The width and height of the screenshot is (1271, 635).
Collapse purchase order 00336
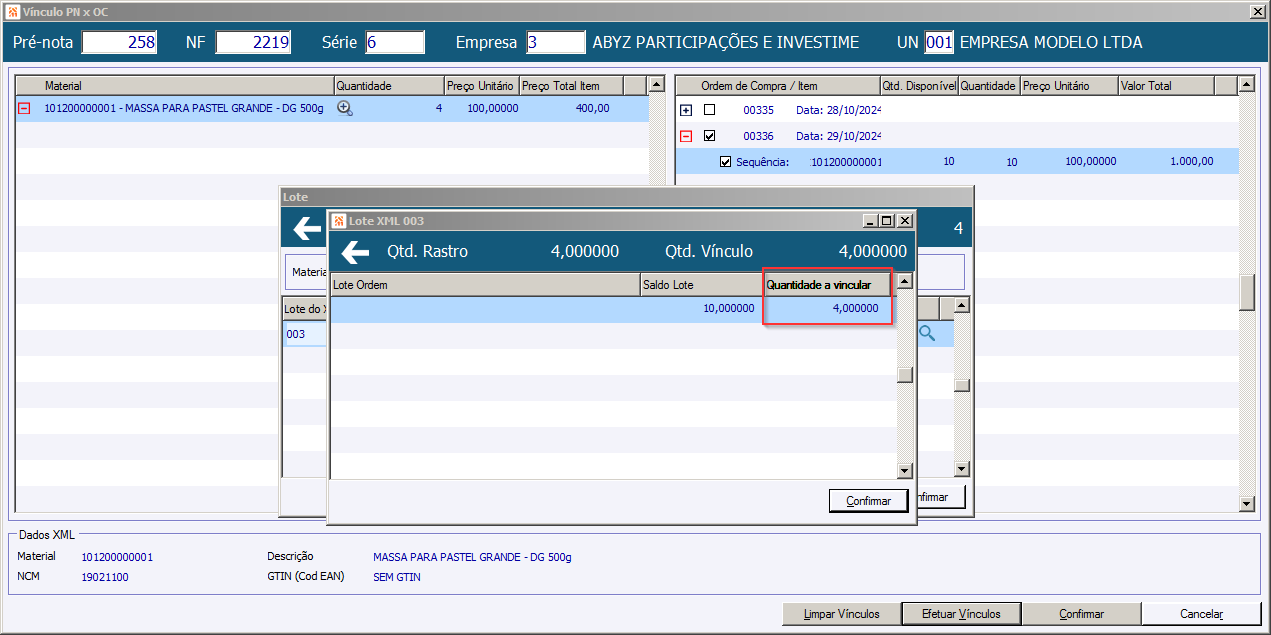(686, 135)
